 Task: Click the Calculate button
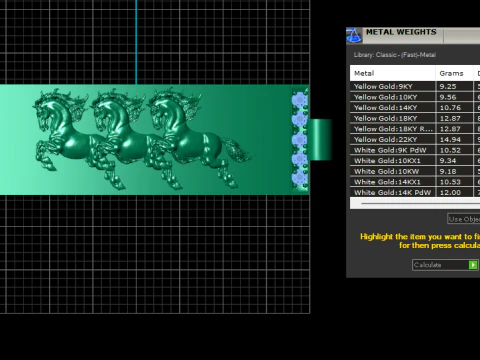(446, 265)
